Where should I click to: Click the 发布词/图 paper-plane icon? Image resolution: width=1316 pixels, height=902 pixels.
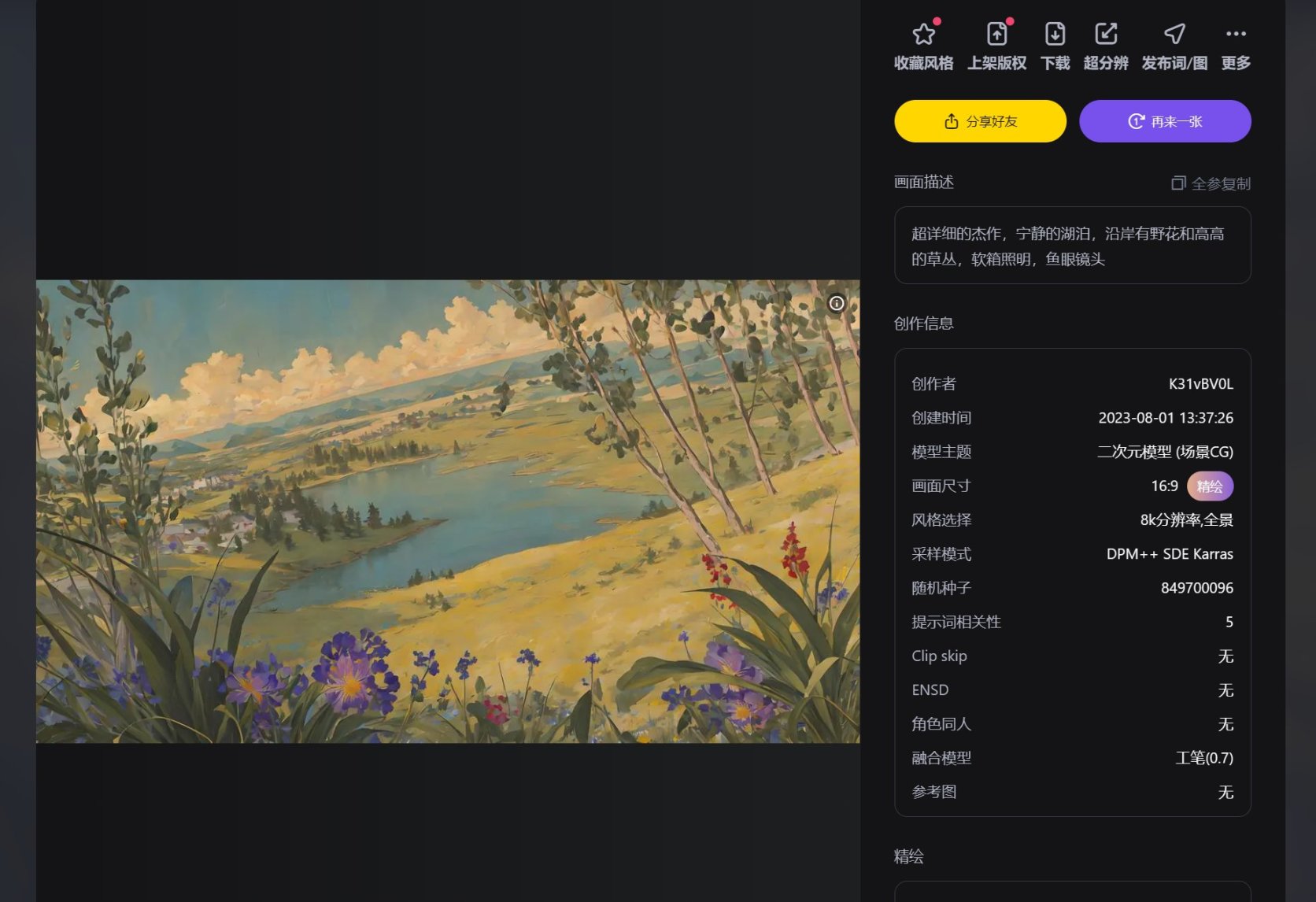(x=1174, y=34)
